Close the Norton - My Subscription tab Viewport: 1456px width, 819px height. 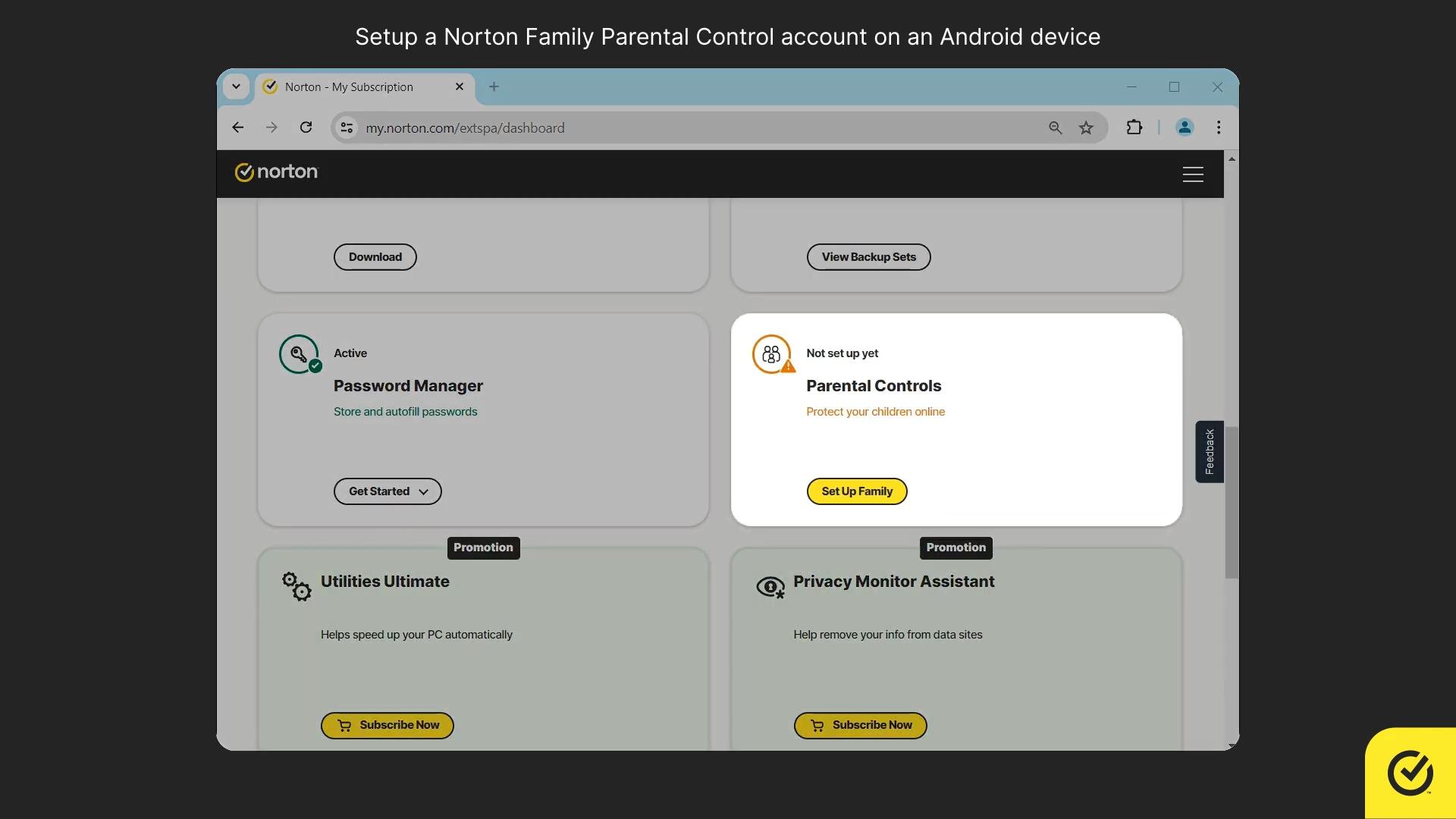(459, 87)
